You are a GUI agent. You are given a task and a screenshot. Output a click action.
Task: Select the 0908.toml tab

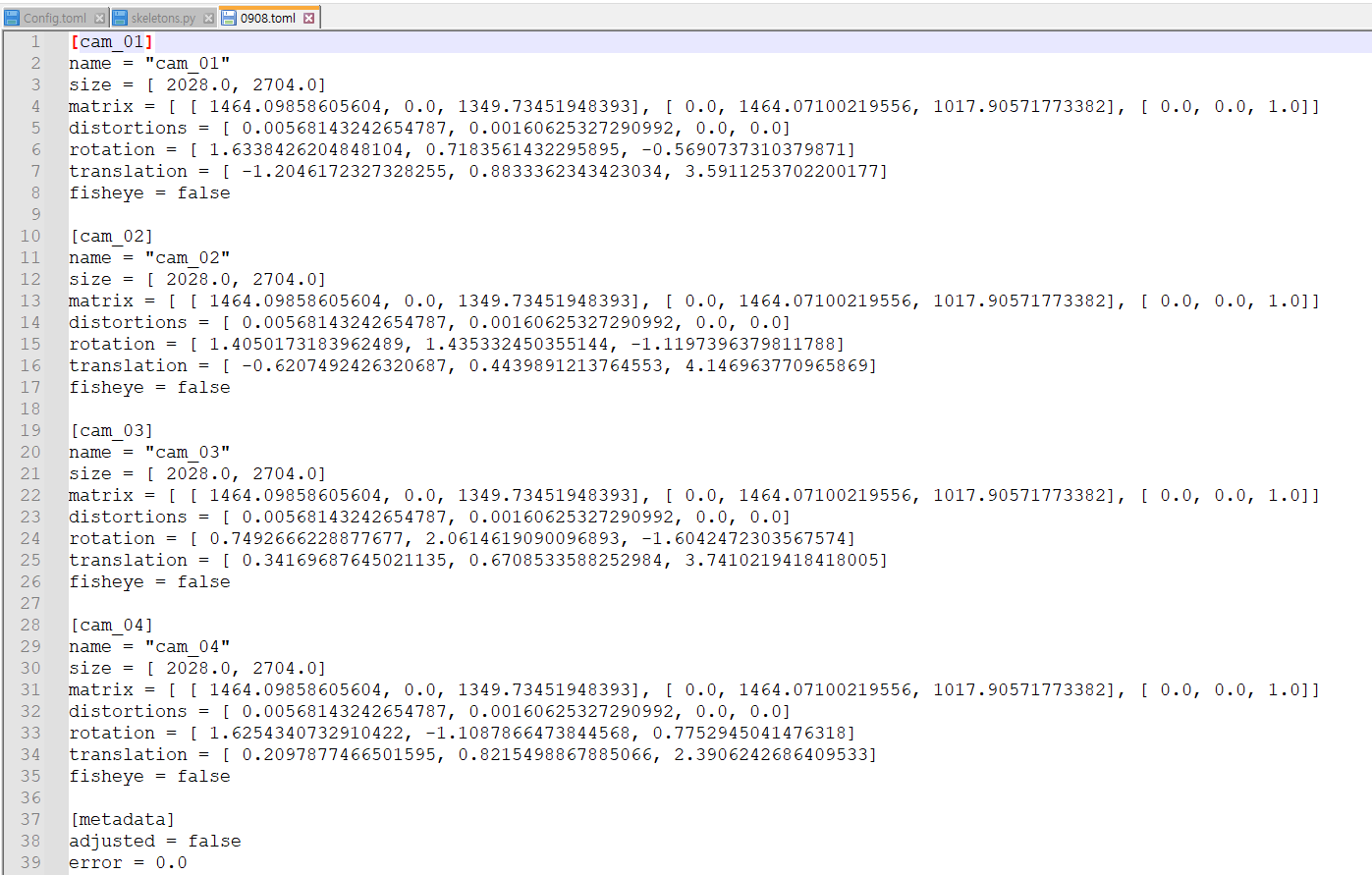point(268,18)
